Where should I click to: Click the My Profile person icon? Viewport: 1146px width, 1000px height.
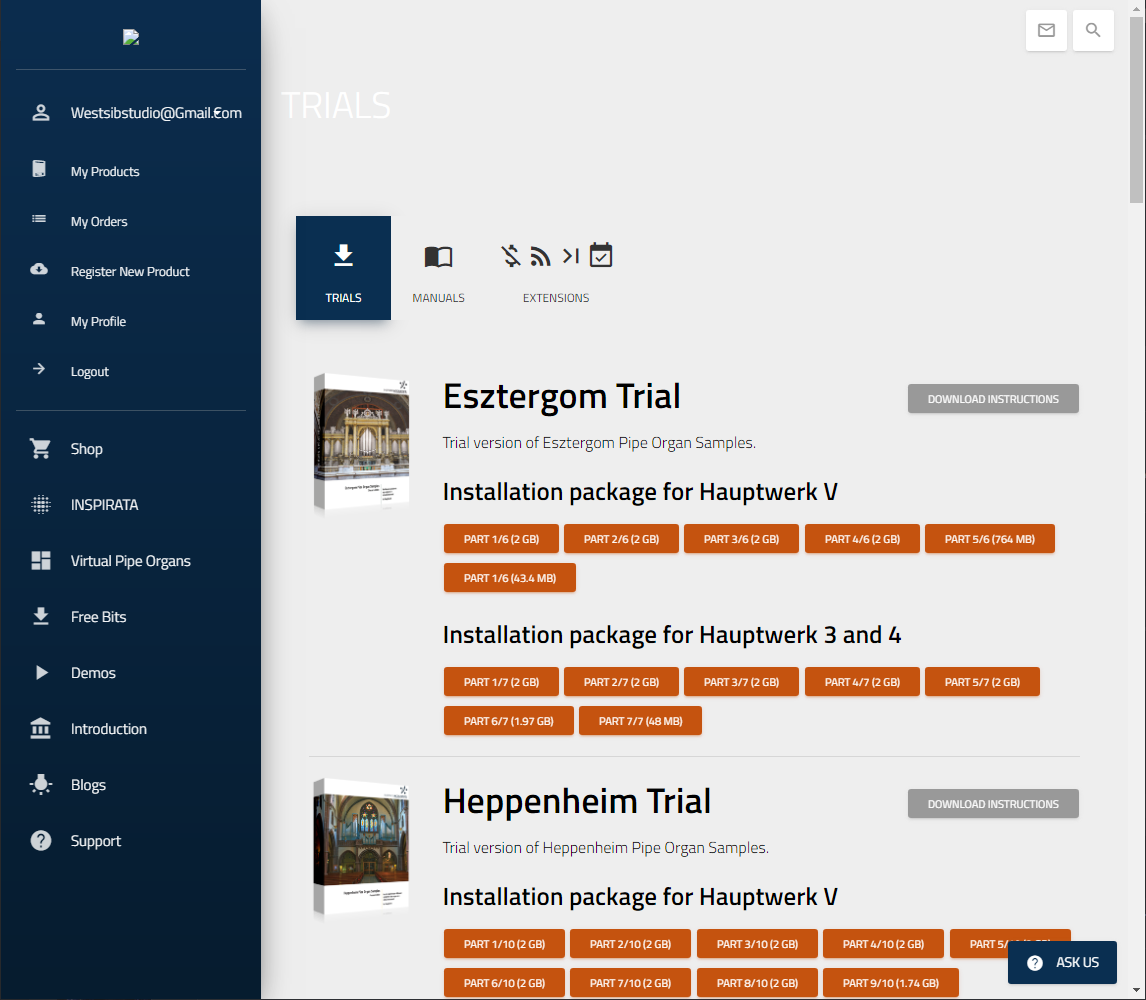[x=39, y=319]
